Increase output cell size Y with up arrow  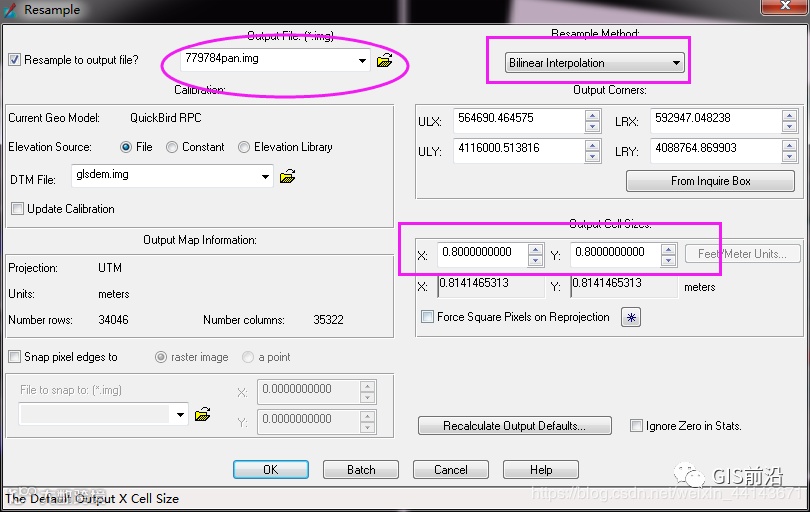(668, 250)
